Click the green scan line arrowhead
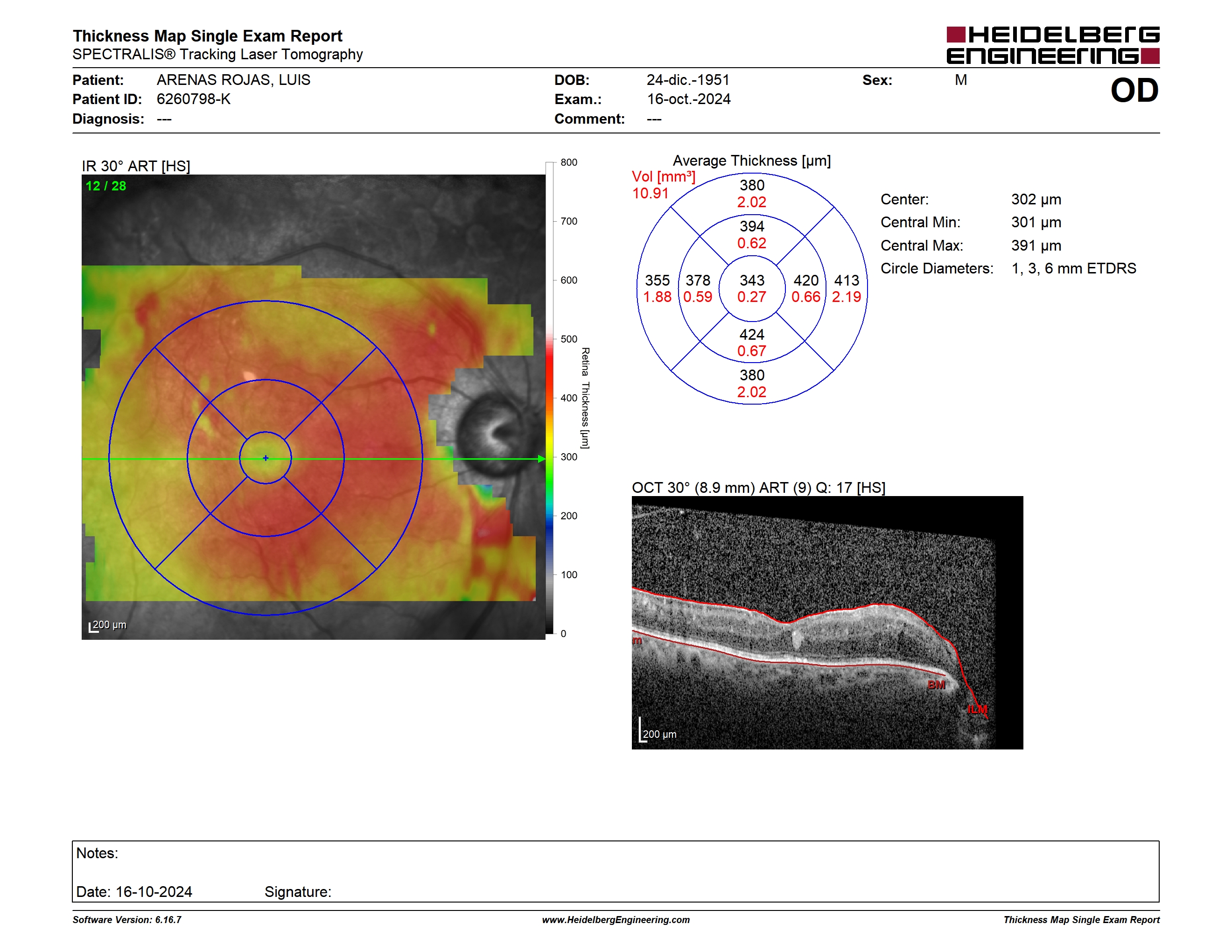The height and width of the screenshot is (952, 1232). 541,459
